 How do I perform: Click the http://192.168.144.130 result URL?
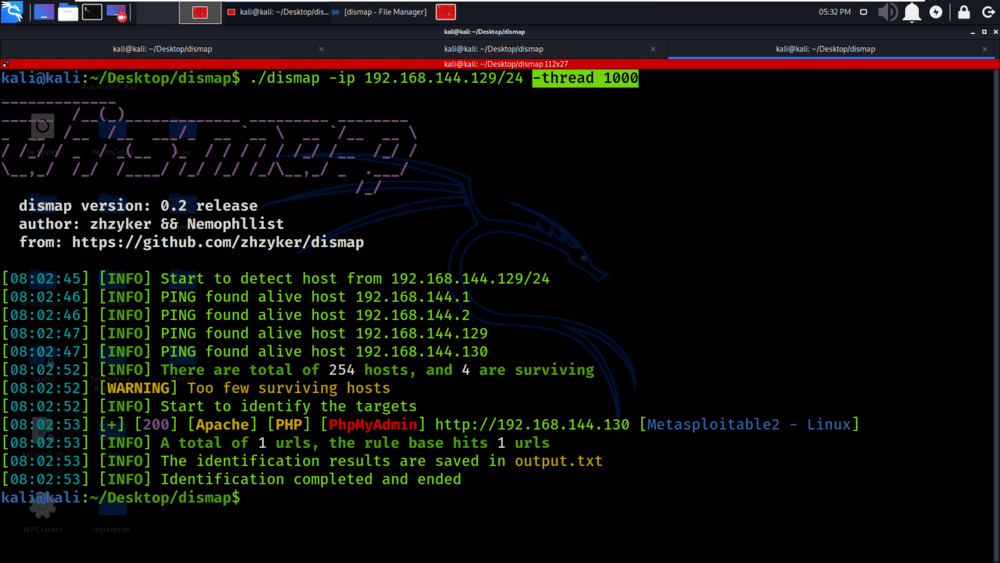[x=532, y=425]
